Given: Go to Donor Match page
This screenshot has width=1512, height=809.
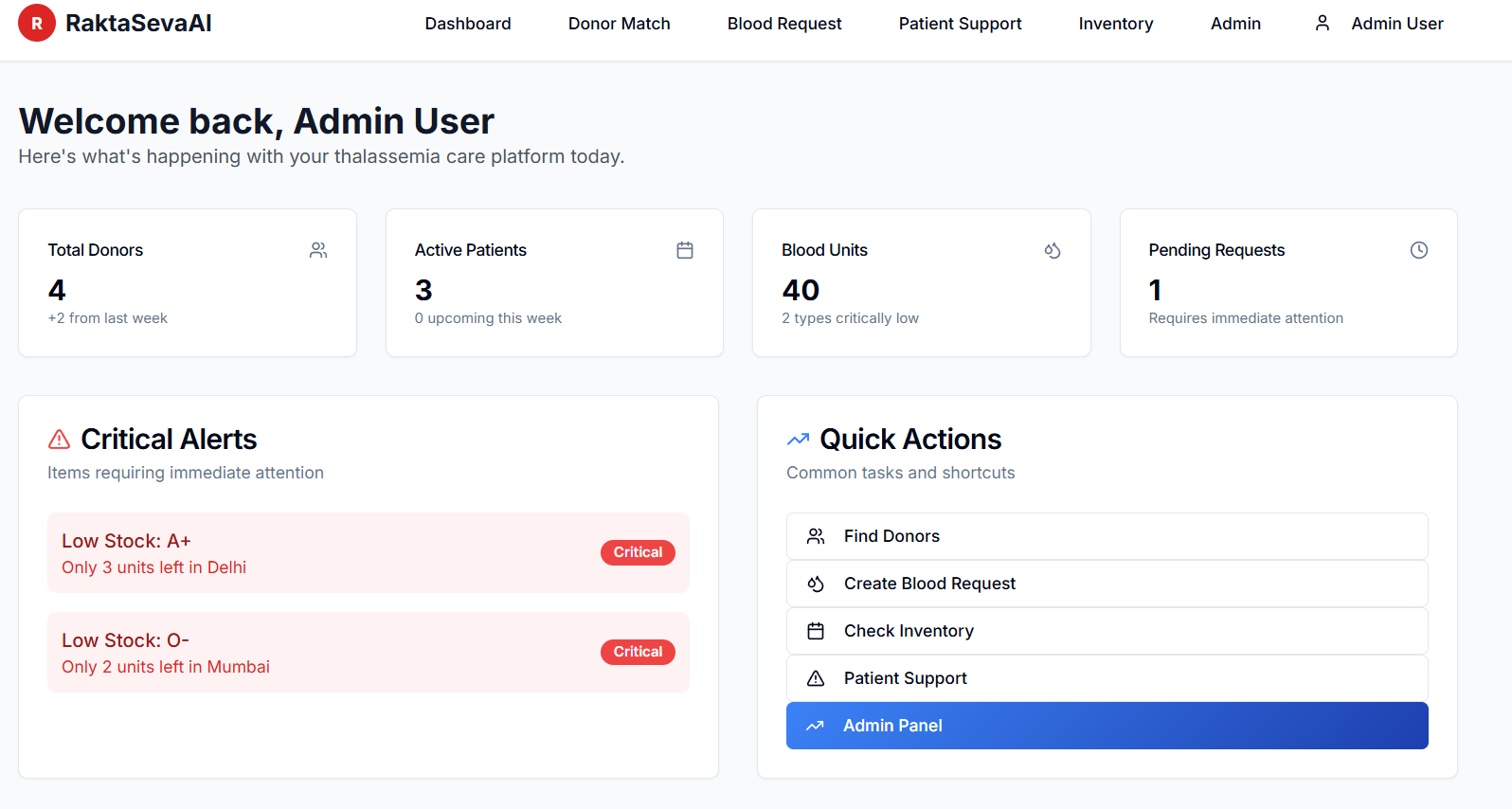Looking at the screenshot, I should [619, 24].
